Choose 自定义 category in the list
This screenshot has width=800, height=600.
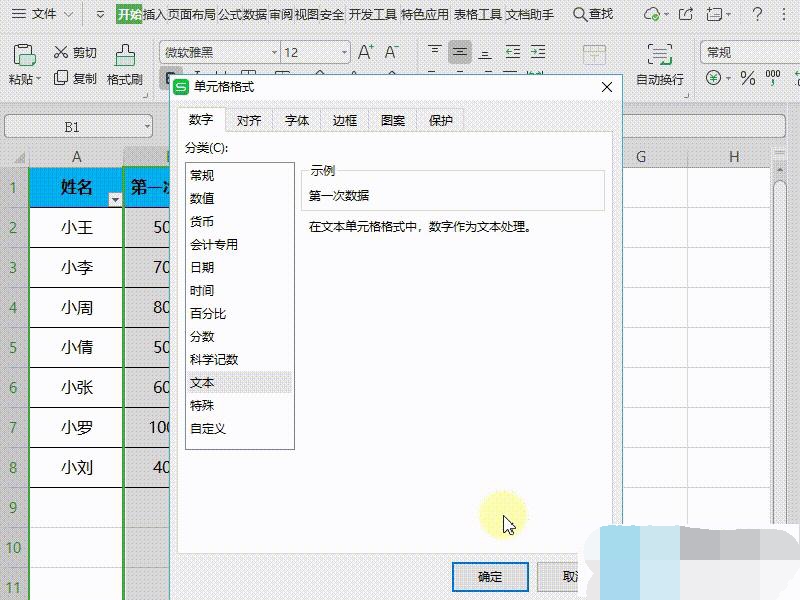pos(208,429)
